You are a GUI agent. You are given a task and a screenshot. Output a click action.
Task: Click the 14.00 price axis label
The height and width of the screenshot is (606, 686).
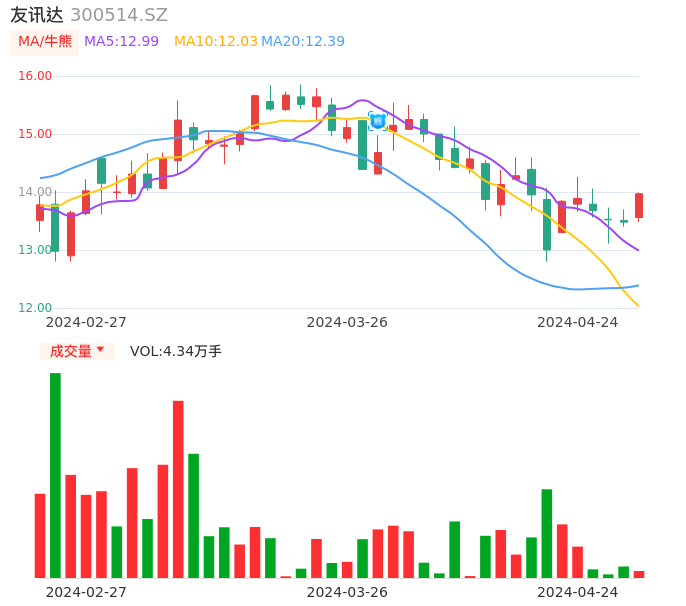click(x=35, y=192)
